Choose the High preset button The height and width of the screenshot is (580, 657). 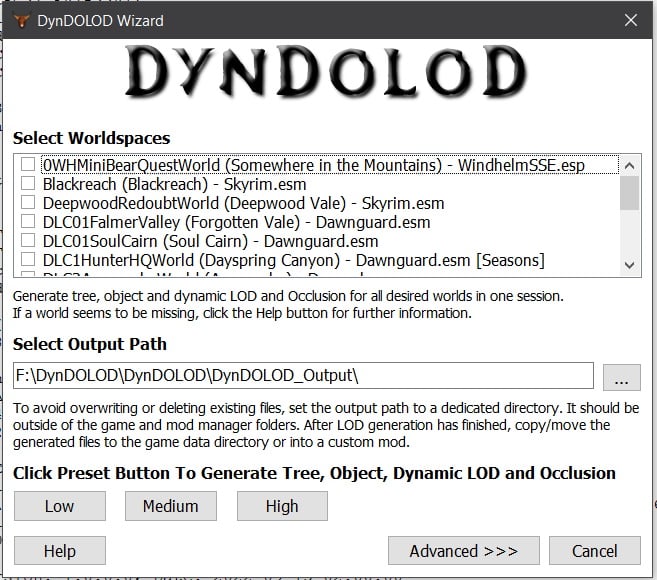[282, 506]
